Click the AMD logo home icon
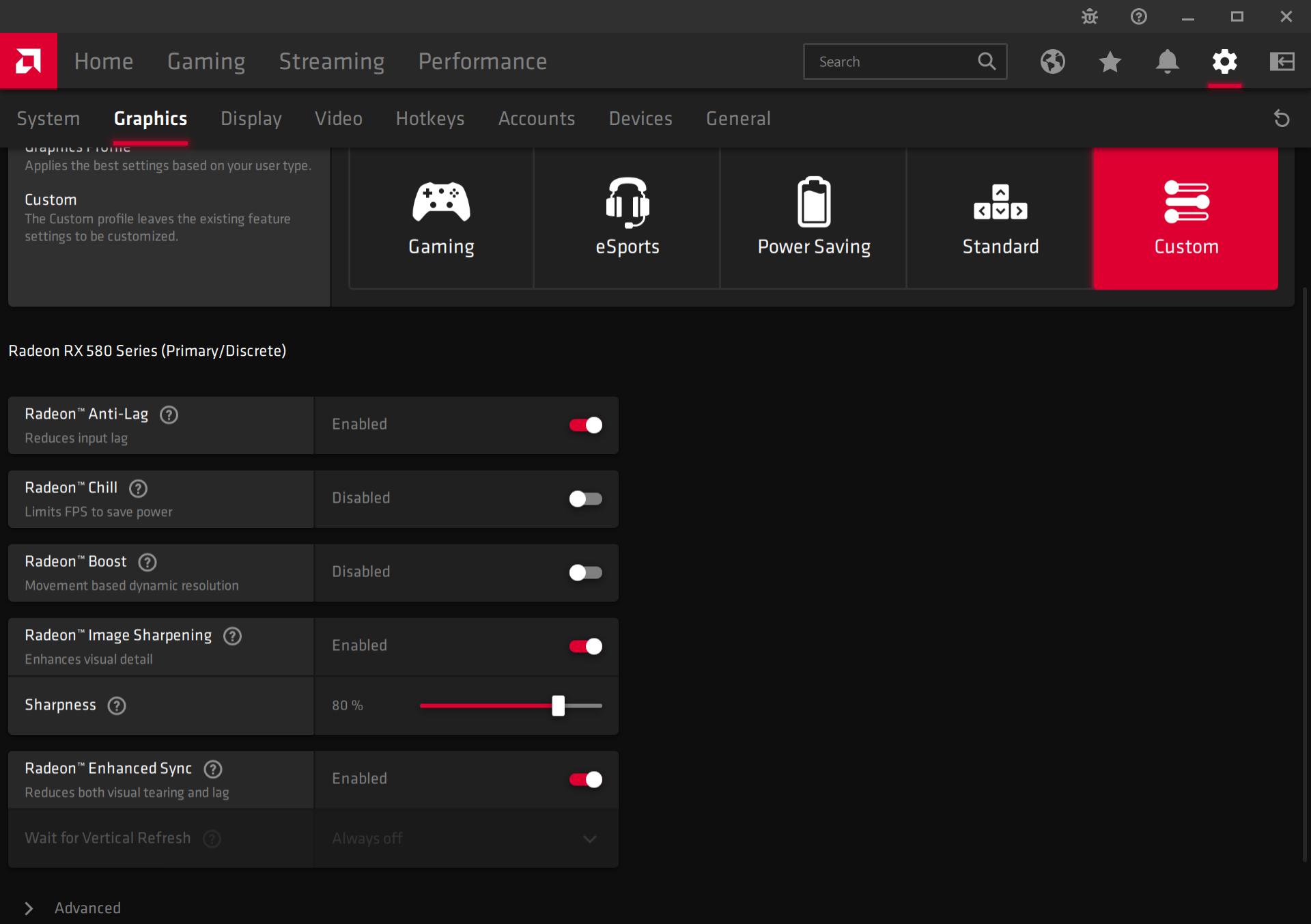The width and height of the screenshot is (1311, 924). (28, 61)
